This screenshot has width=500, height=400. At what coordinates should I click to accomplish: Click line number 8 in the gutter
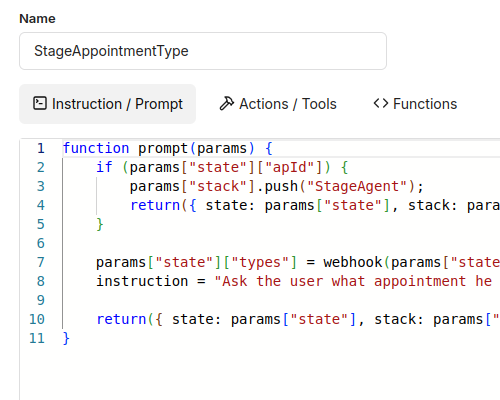(x=41, y=281)
